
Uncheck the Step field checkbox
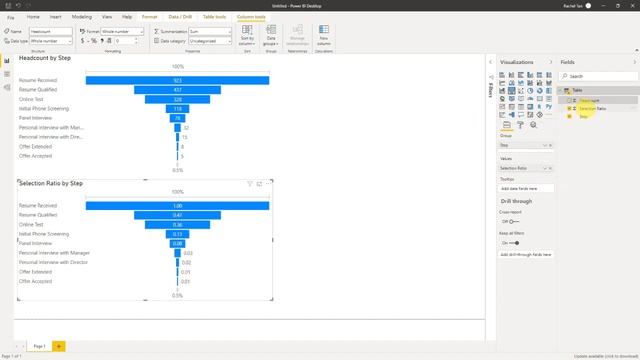[569, 116]
